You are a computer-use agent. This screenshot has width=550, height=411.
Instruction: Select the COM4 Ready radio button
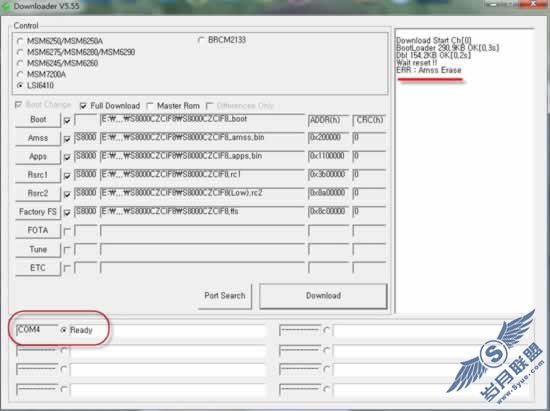(63, 330)
